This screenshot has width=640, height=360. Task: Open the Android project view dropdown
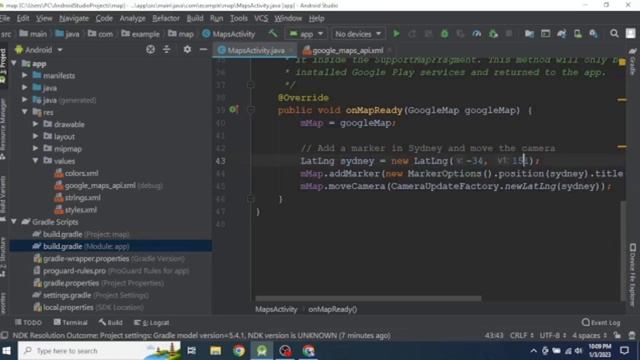tap(39, 50)
